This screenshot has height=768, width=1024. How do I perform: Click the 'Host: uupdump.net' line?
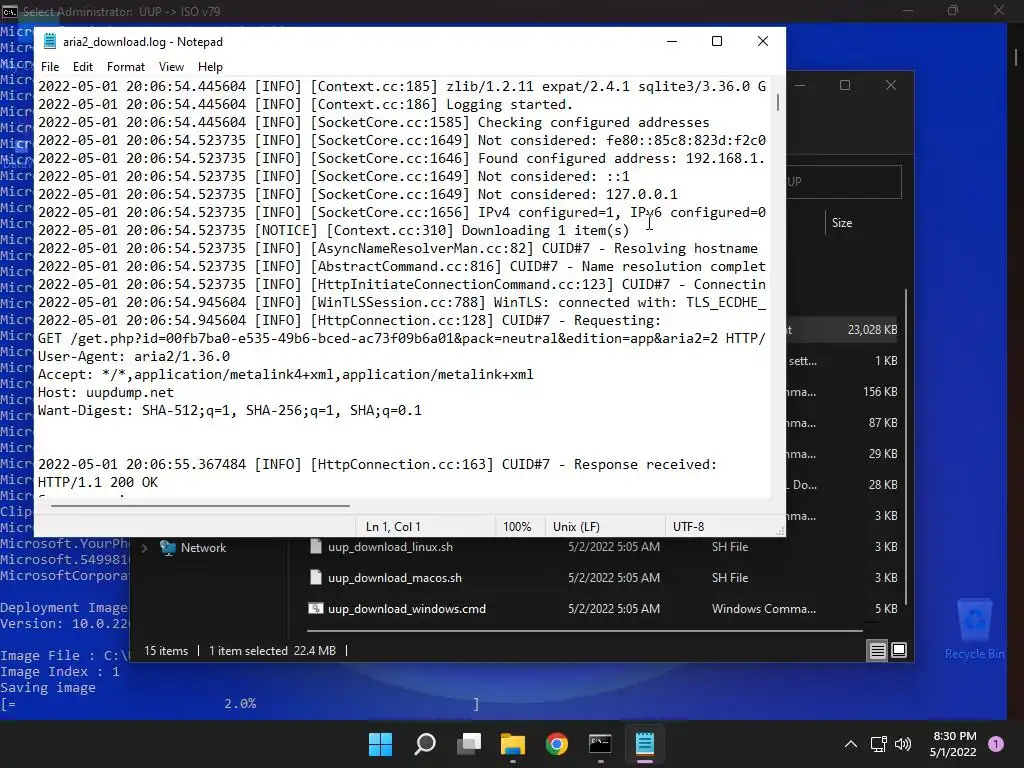[106, 392]
